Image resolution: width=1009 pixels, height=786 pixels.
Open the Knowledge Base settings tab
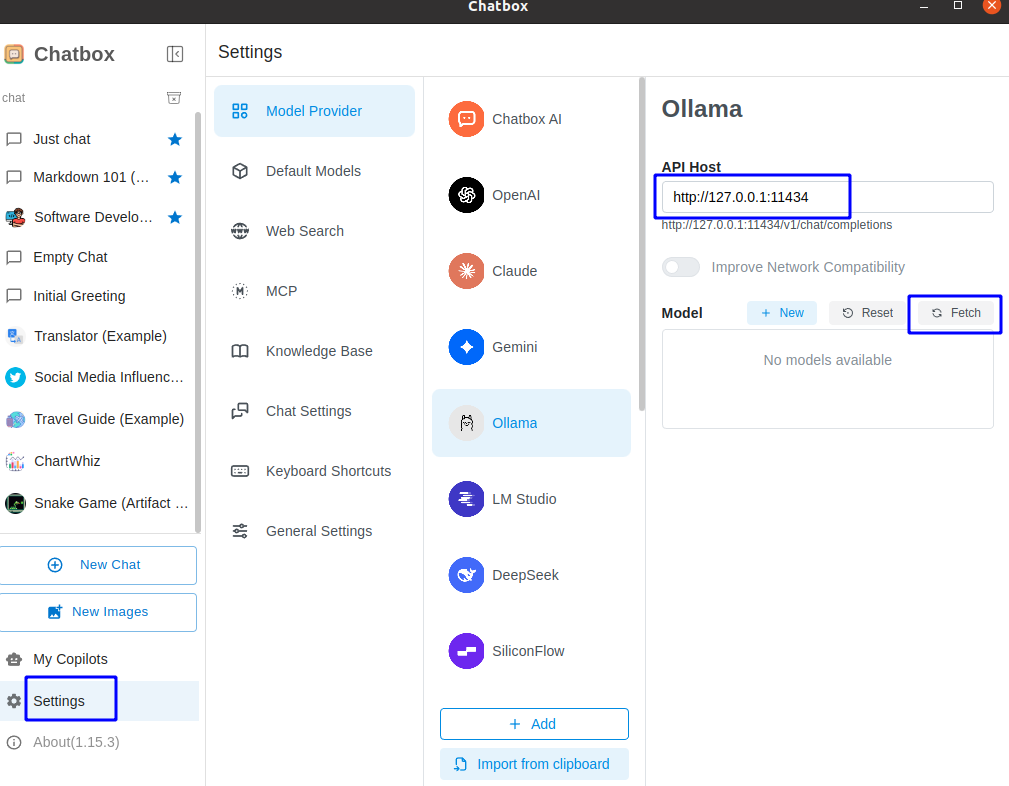click(x=314, y=351)
